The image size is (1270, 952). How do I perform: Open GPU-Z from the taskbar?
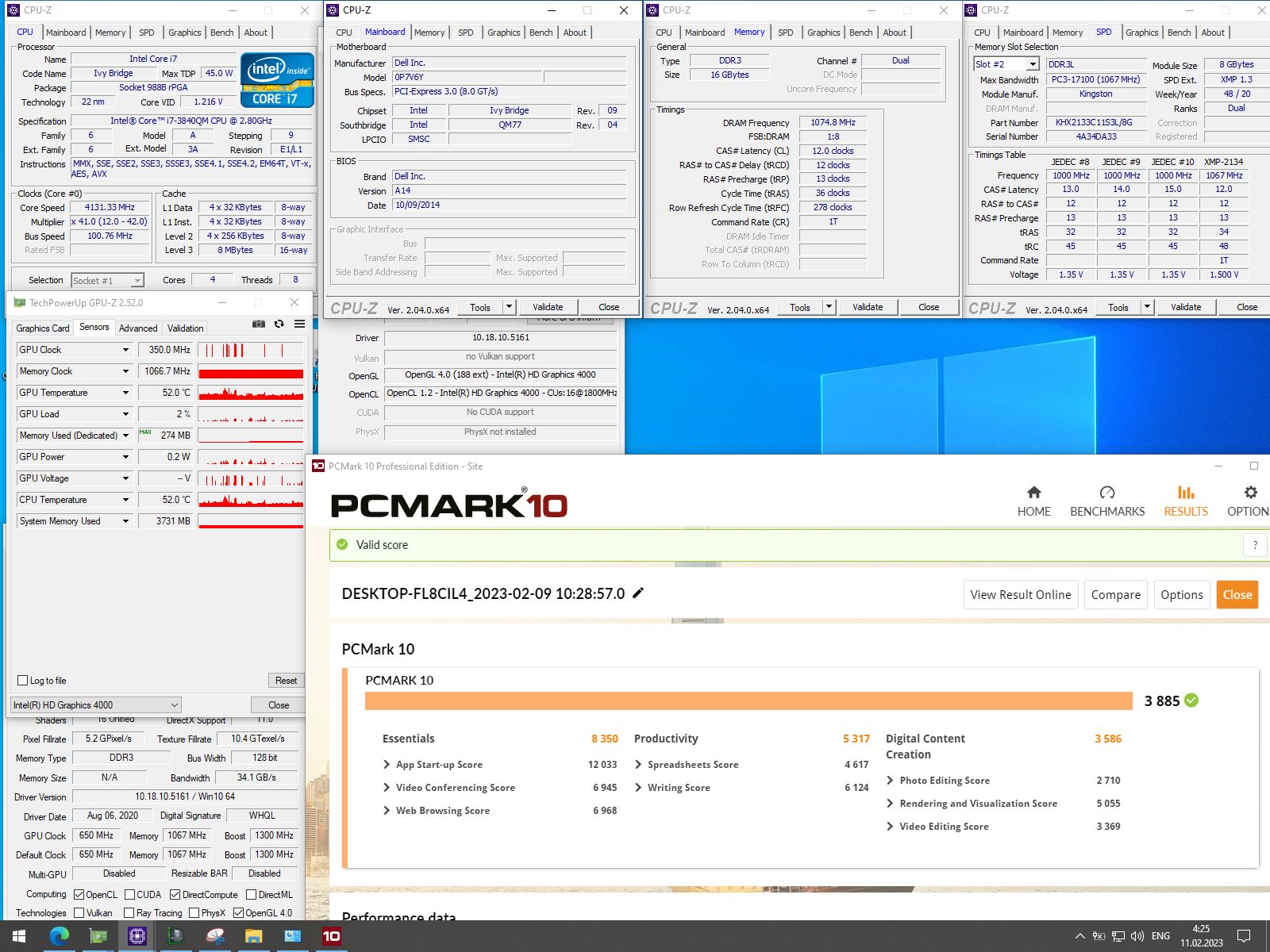(x=98, y=936)
